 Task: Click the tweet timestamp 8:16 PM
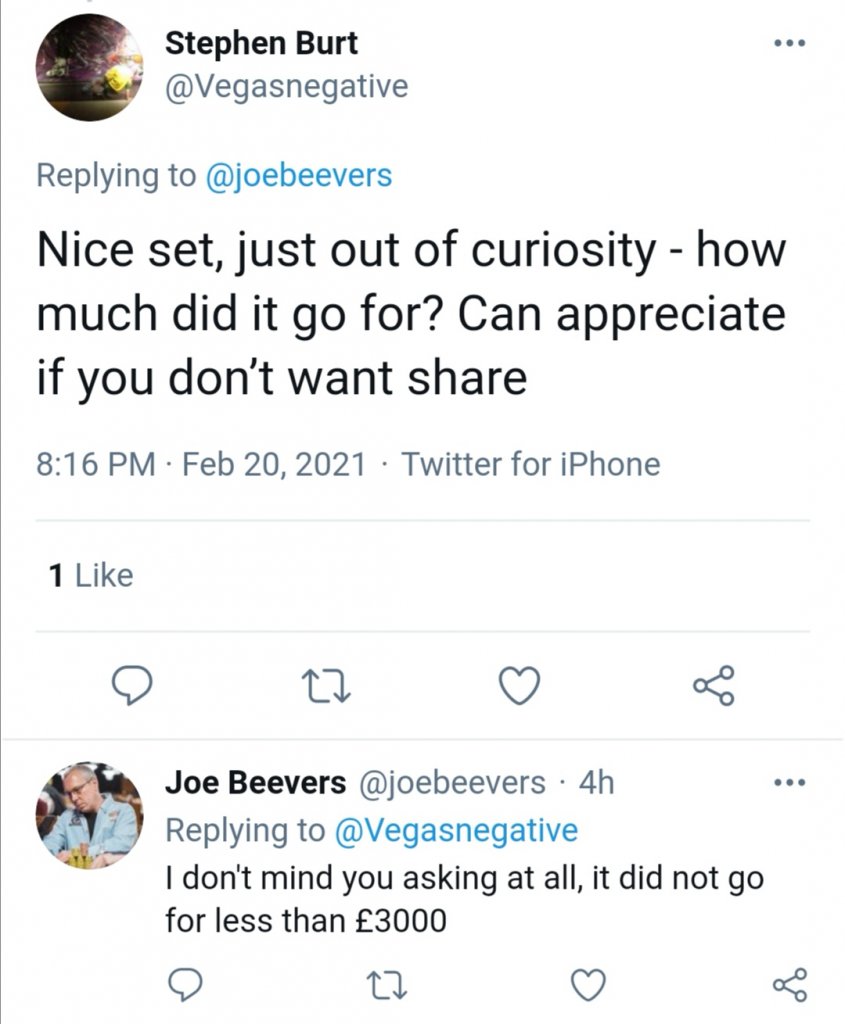96,464
